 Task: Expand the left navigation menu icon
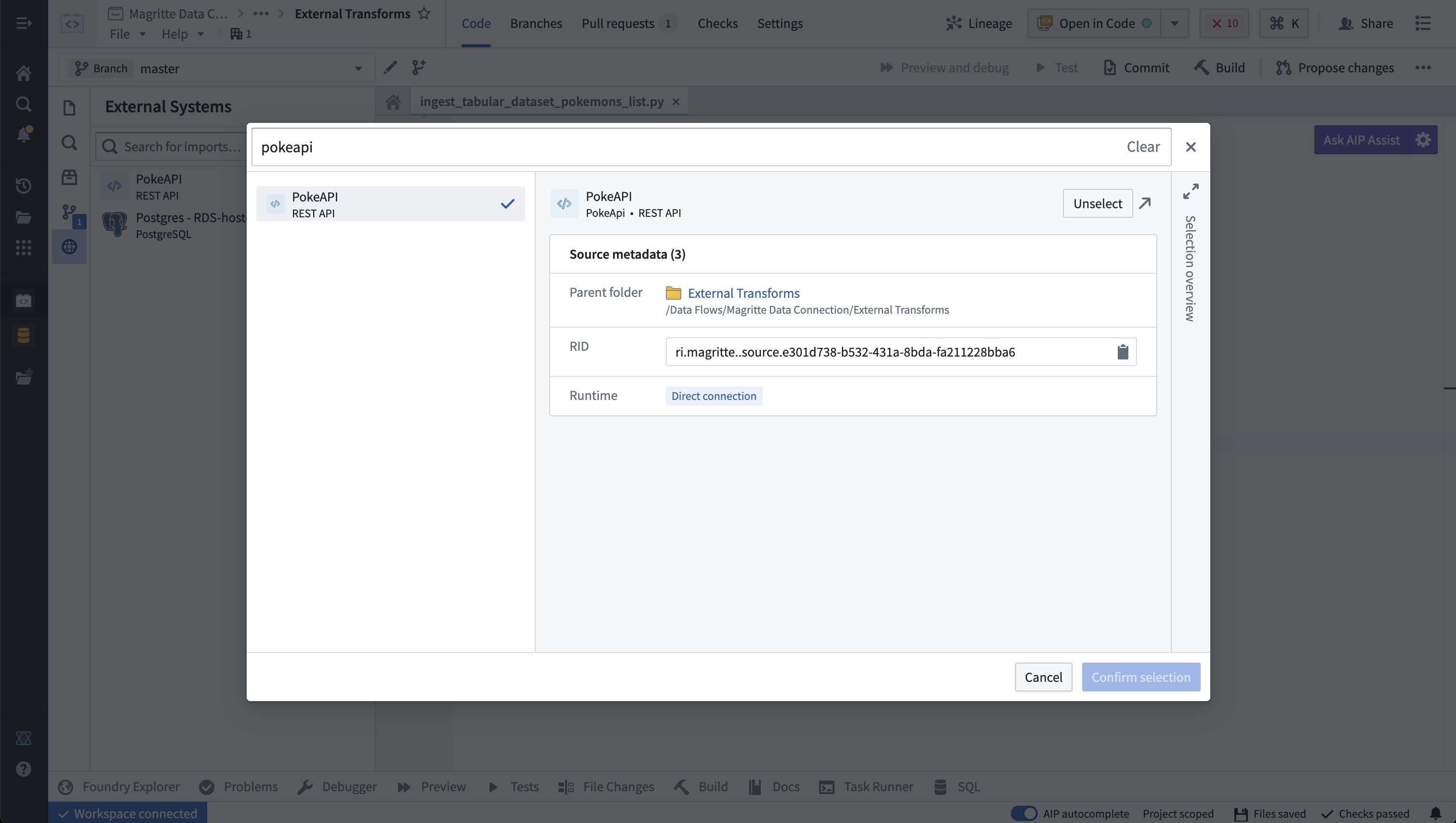pyautogui.click(x=23, y=23)
